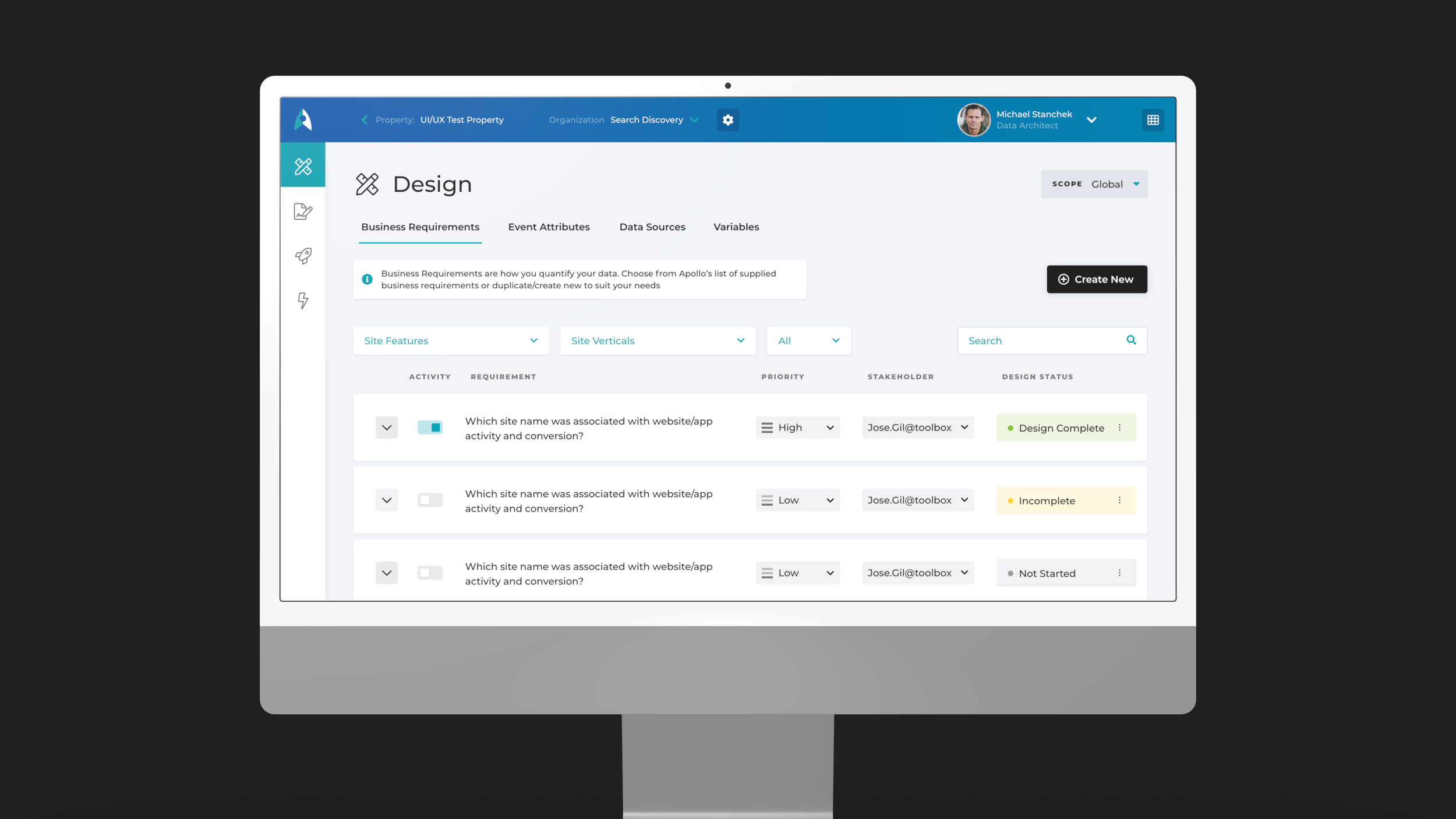Expand the first requirement row chevron
Image resolution: width=1456 pixels, height=819 pixels.
pyautogui.click(x=387, y=428)
